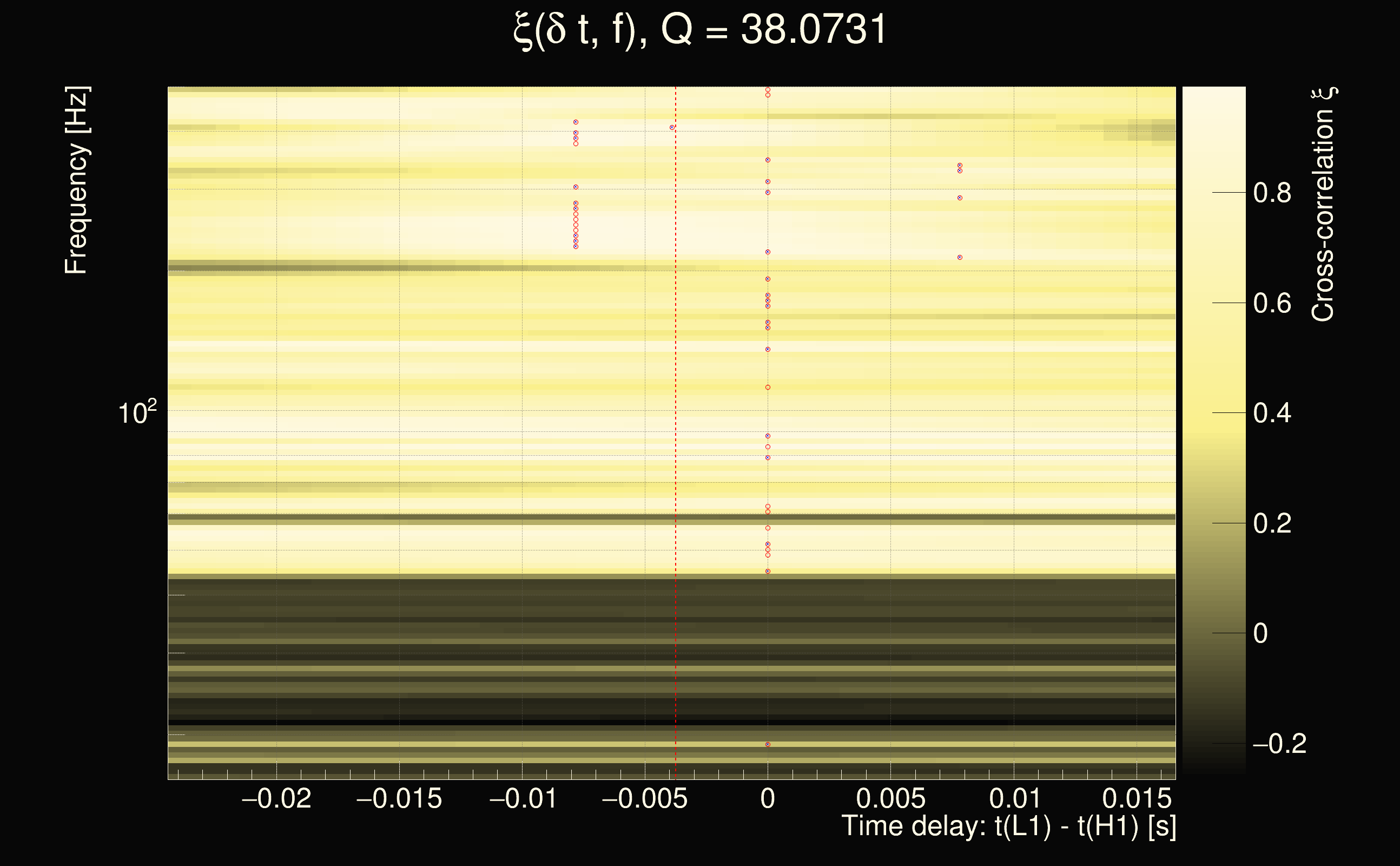The height and width of the screenshot is (866, 1400).
Task: Click the Cross-correlation ξ colorbar label
Action: point(1323,205)
